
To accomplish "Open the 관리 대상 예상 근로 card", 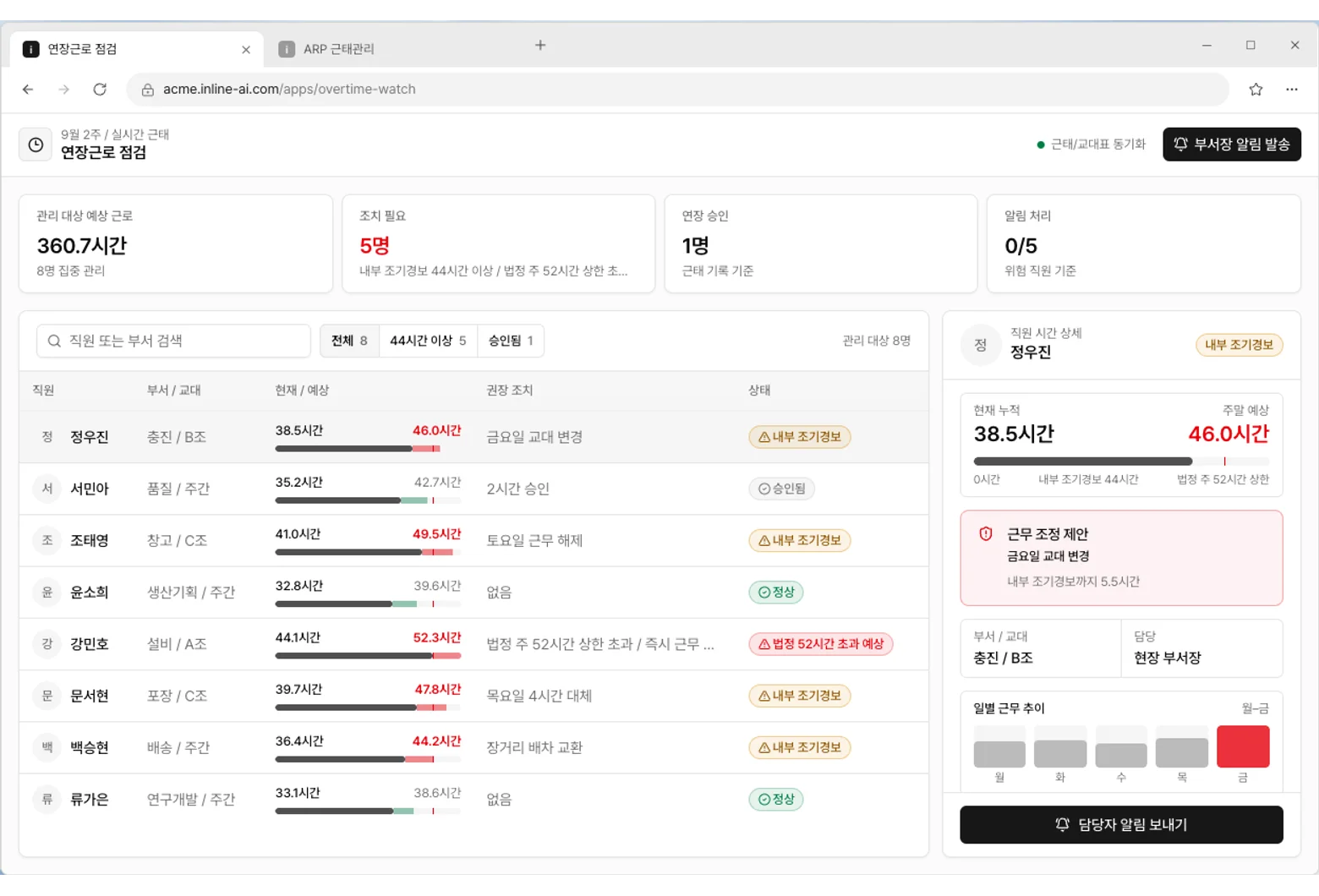I will (x=176, y=243).
